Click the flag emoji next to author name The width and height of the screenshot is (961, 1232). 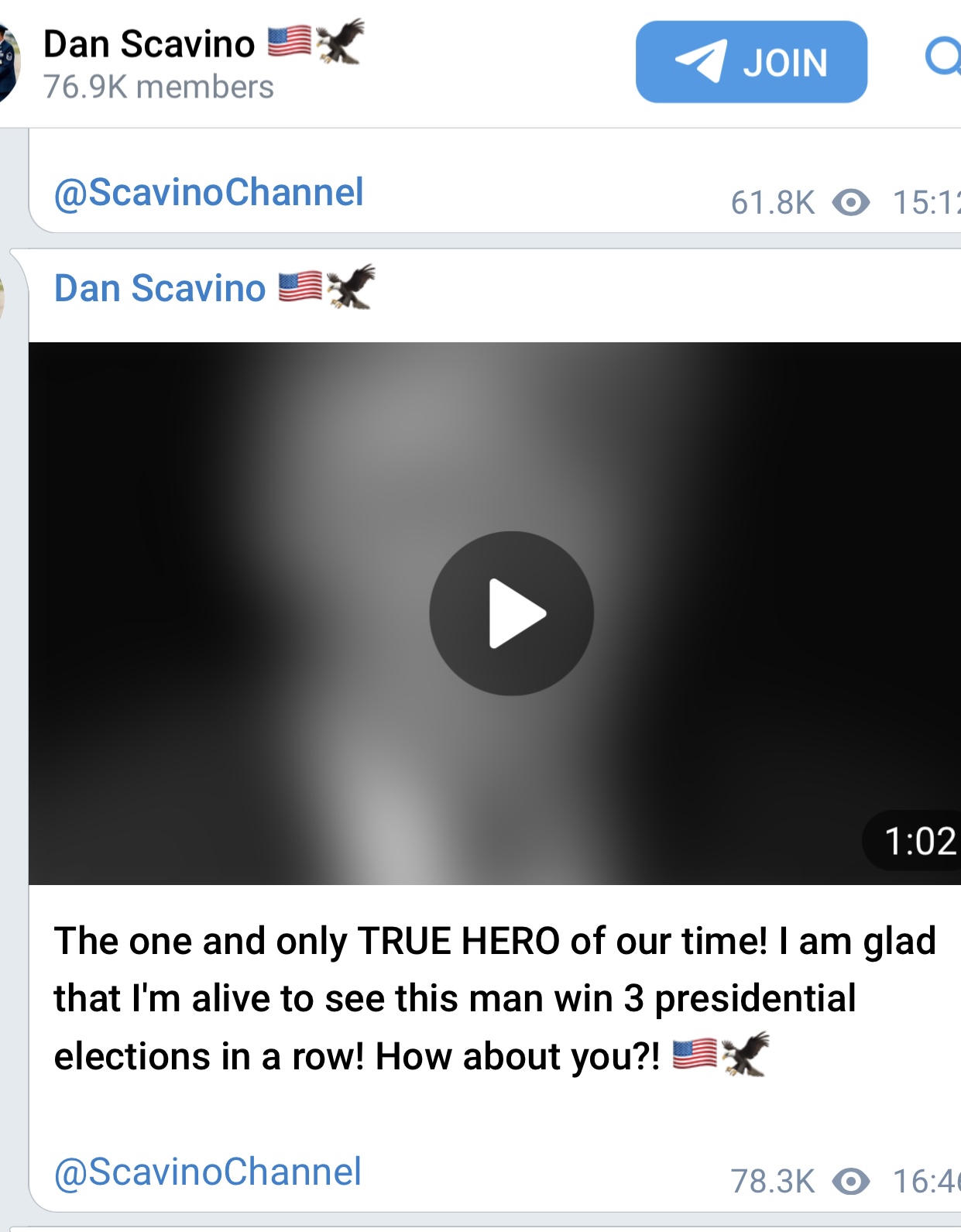tap(300, 287)
